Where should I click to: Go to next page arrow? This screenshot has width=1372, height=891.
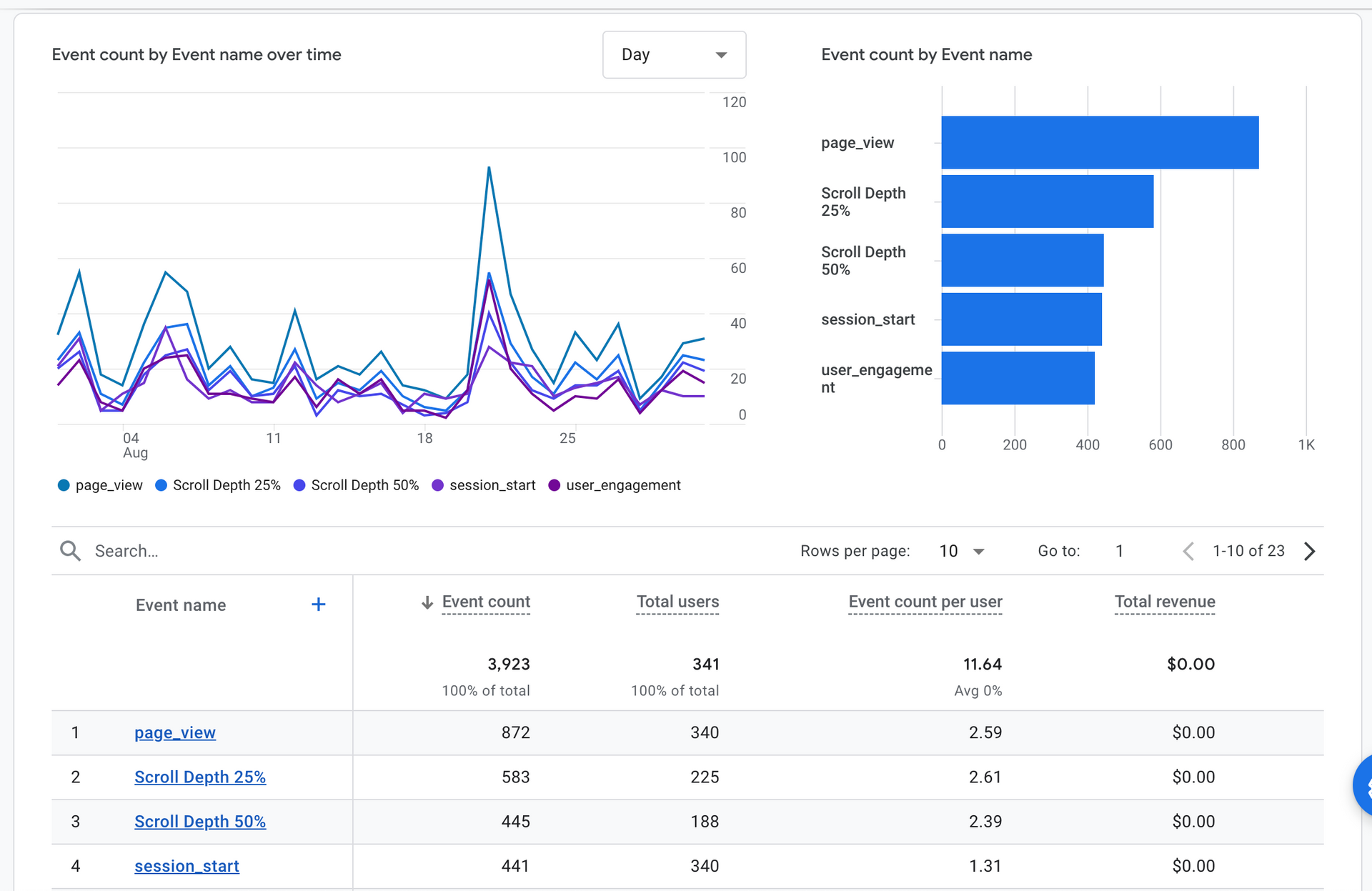[x=1309, y=551]
